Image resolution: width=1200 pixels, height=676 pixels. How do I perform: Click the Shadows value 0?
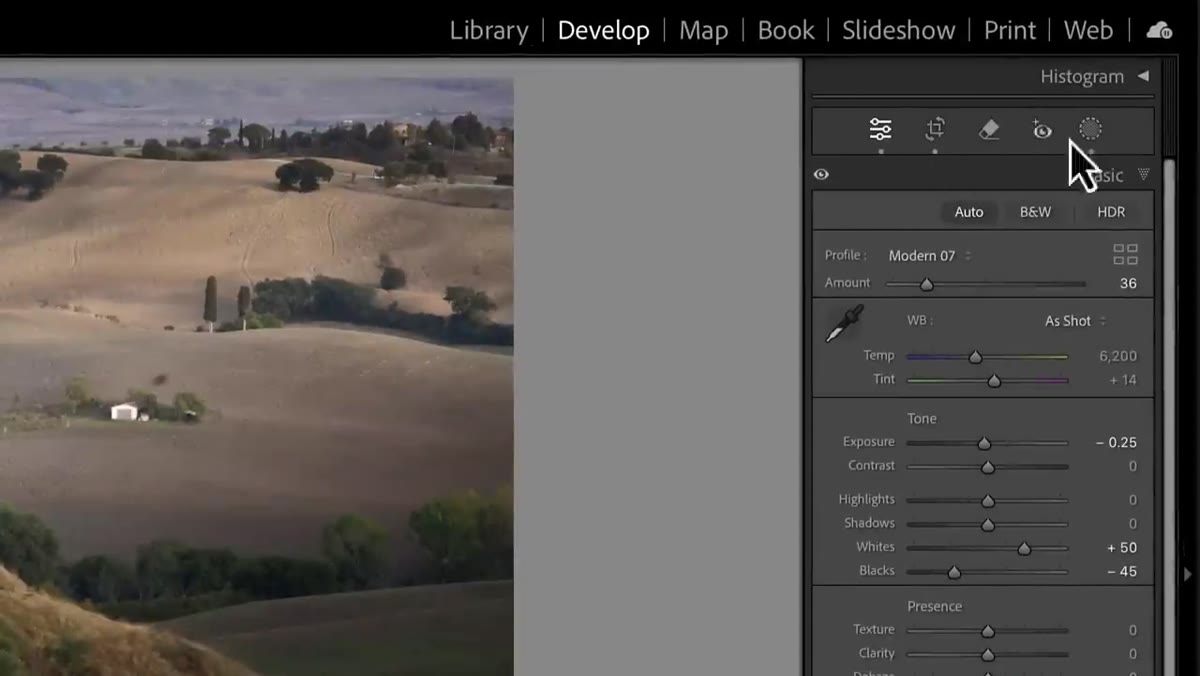pos(1133,523)
